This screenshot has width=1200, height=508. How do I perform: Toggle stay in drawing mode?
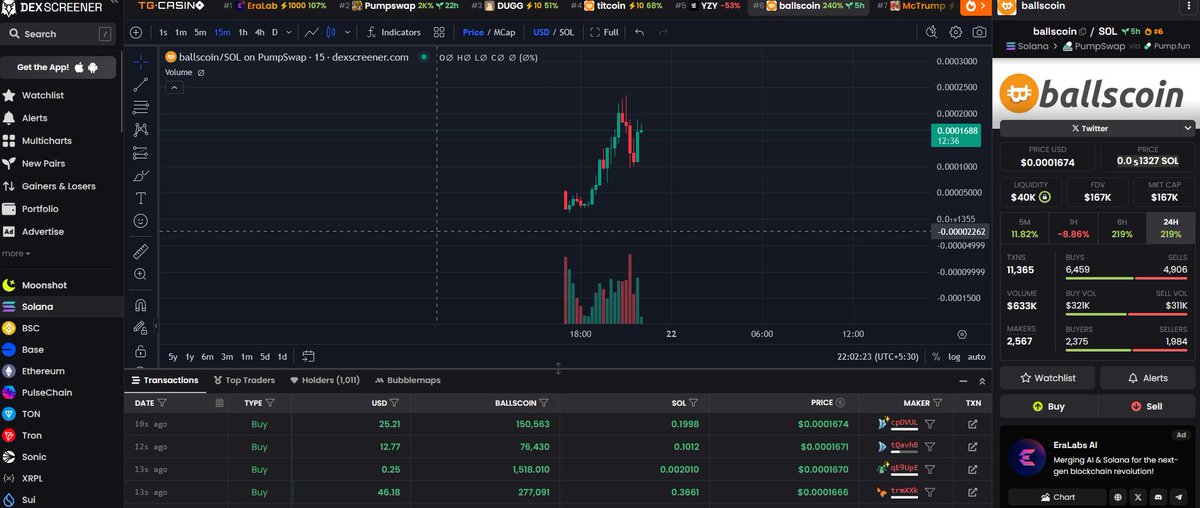140,327
